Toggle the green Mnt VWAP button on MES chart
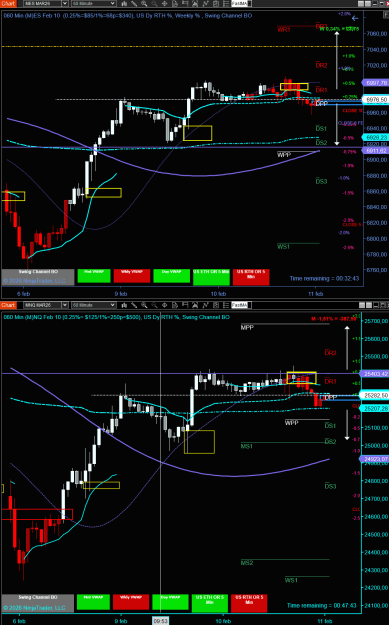The height and width of the screenshot is (625, 389). click(x=94, y=276)
